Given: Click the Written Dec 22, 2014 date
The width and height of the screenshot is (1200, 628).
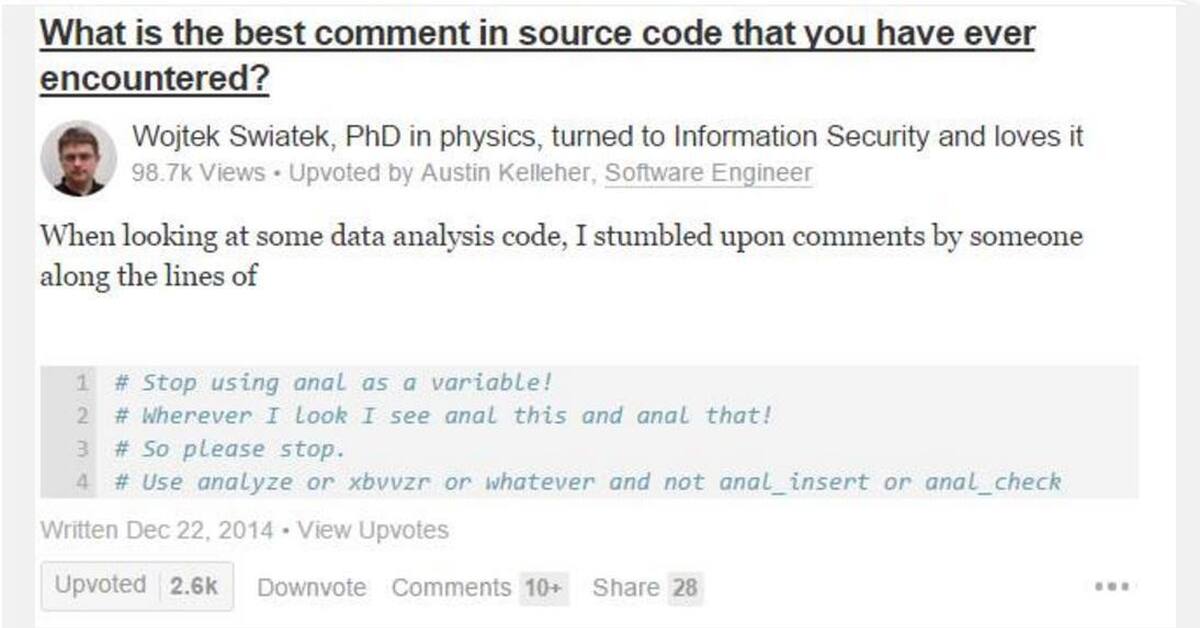Looking at the screenshot, I should (156, 531).
